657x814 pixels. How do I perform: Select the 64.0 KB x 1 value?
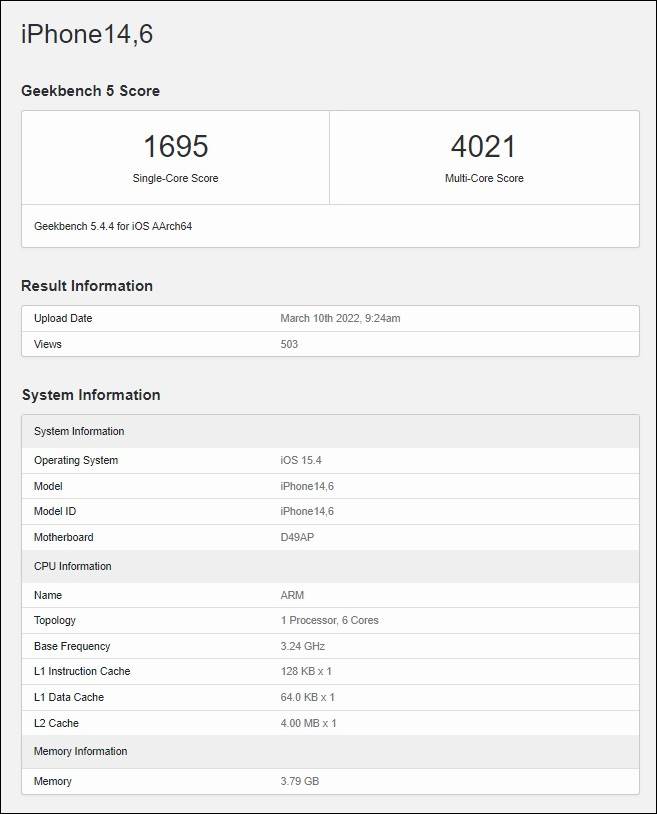pyautogui.click(x=308, y=697)
